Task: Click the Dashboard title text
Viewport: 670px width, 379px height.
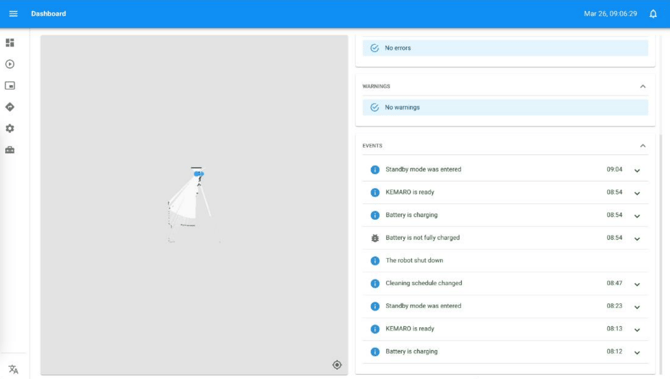Action: [x=48, y=14]
